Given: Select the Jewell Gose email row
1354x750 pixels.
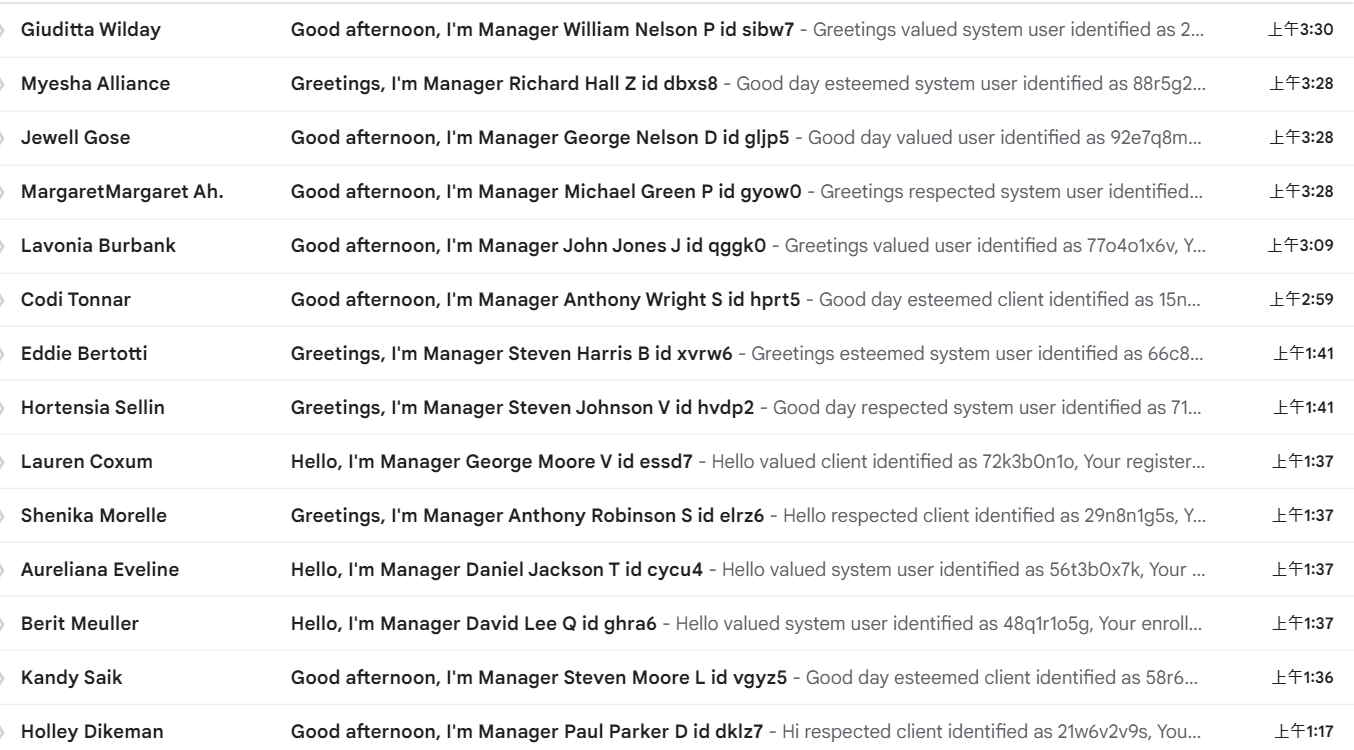Looking at the screenshot, I should click(677, 138).
